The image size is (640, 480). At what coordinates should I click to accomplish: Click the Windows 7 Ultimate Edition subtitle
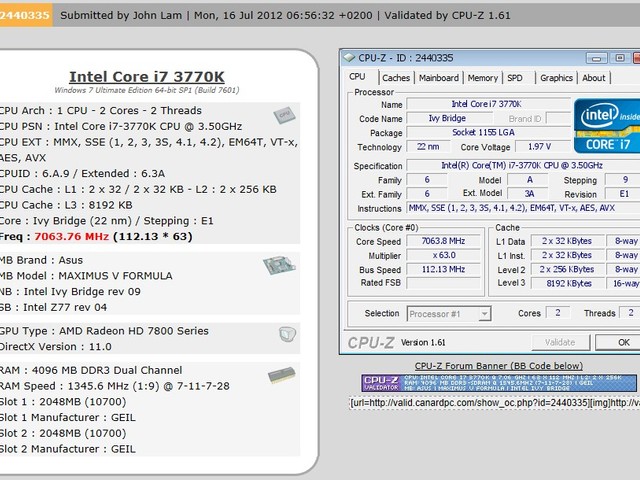[x=147, y=90]
